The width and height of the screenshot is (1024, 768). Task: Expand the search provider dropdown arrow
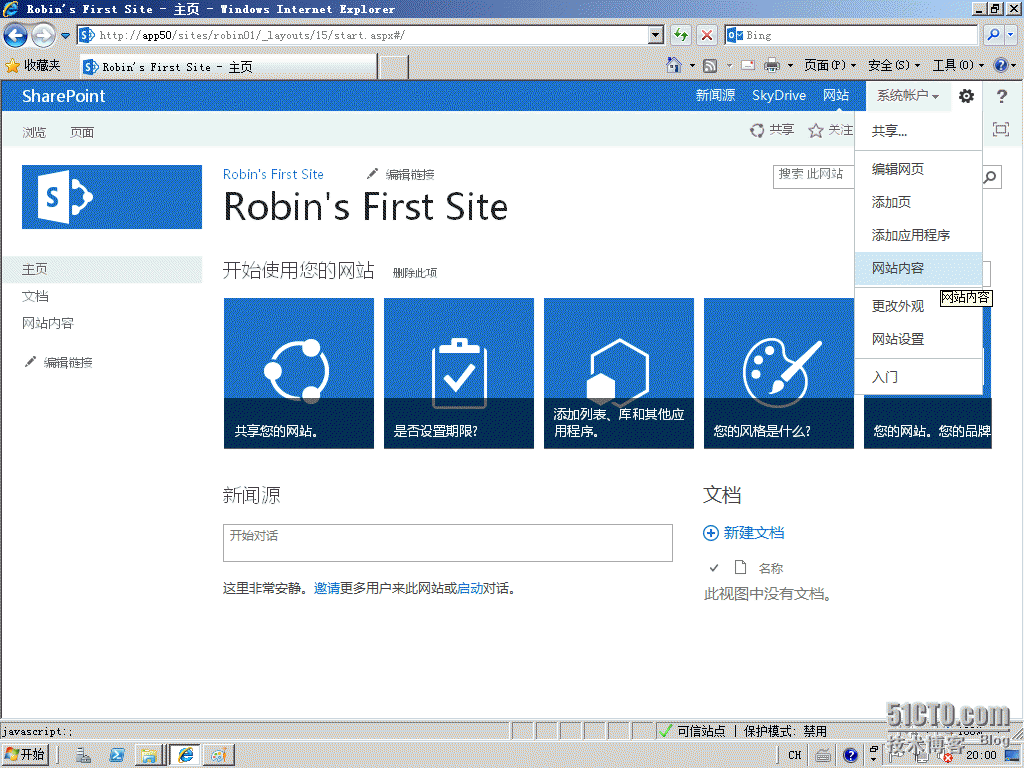(x=1012, y=35)
